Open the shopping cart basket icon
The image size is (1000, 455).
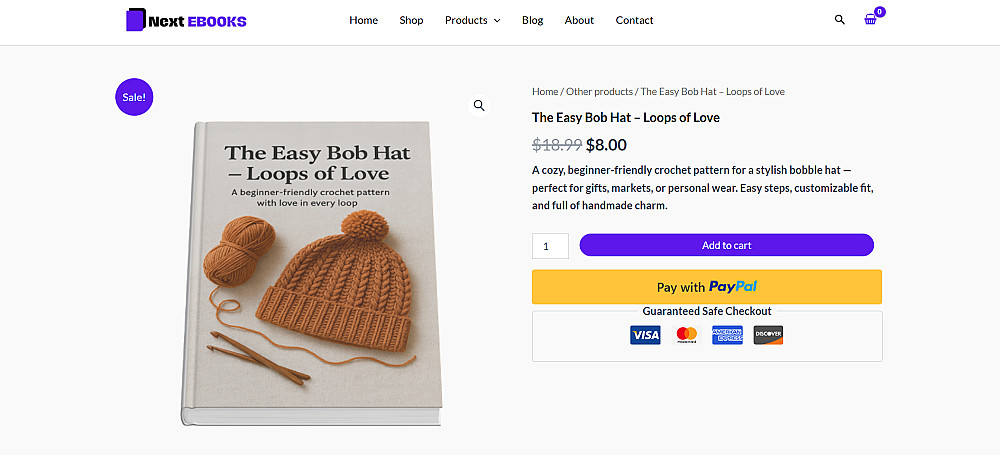tap(871, 20)
